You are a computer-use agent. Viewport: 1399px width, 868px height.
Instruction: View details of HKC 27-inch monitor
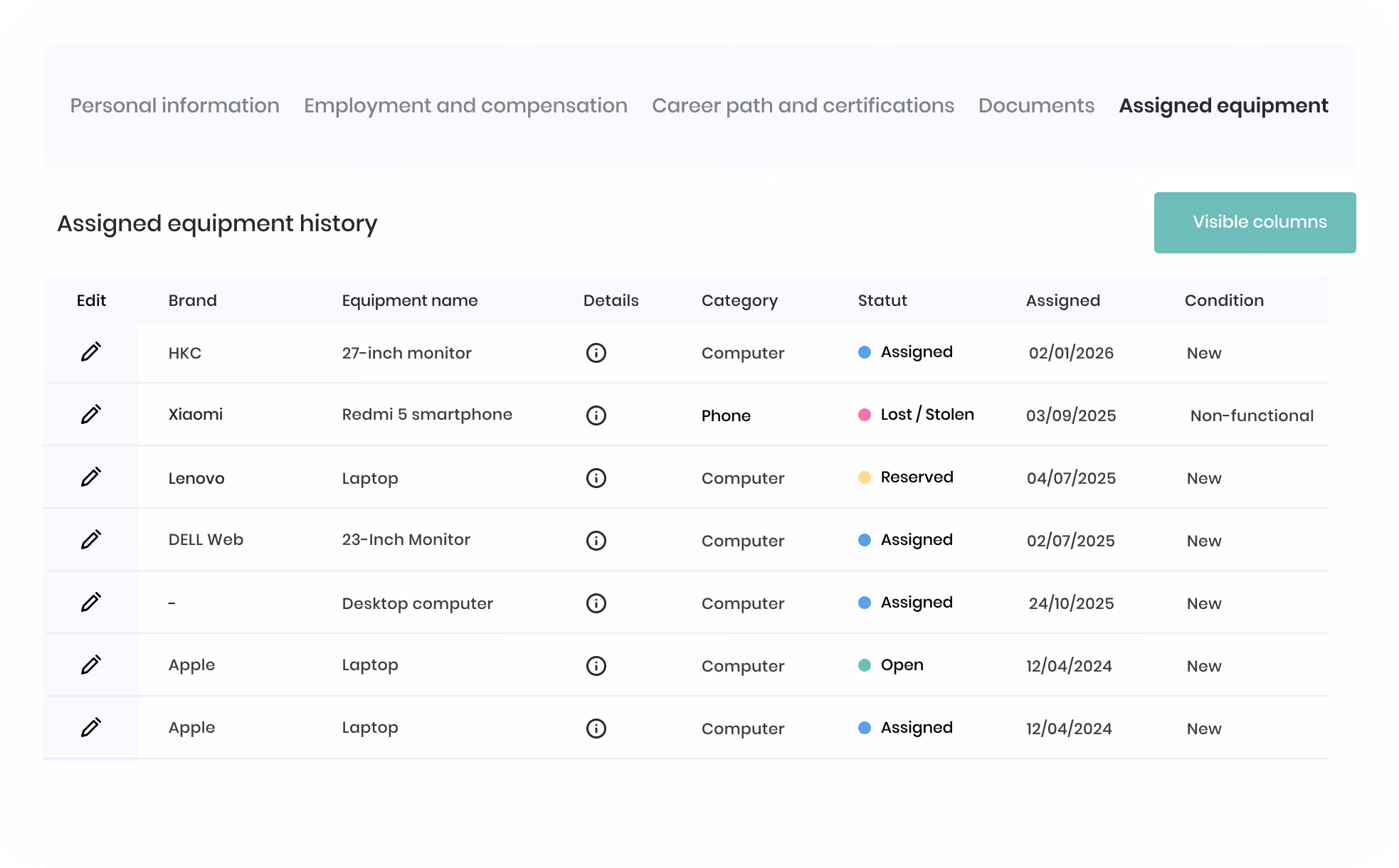596,353
